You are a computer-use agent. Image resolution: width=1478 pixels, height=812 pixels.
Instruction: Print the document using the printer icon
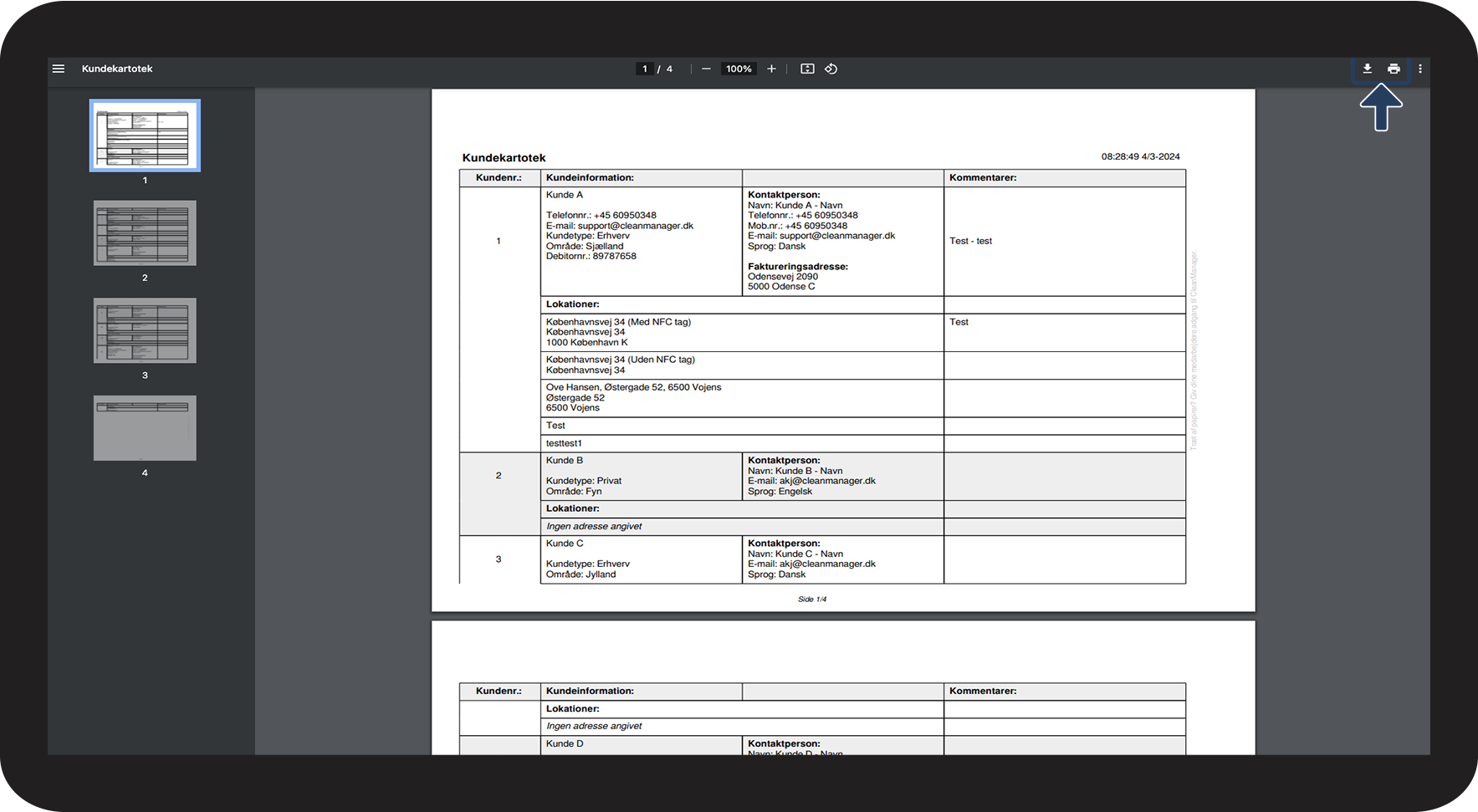[1394, 69]
